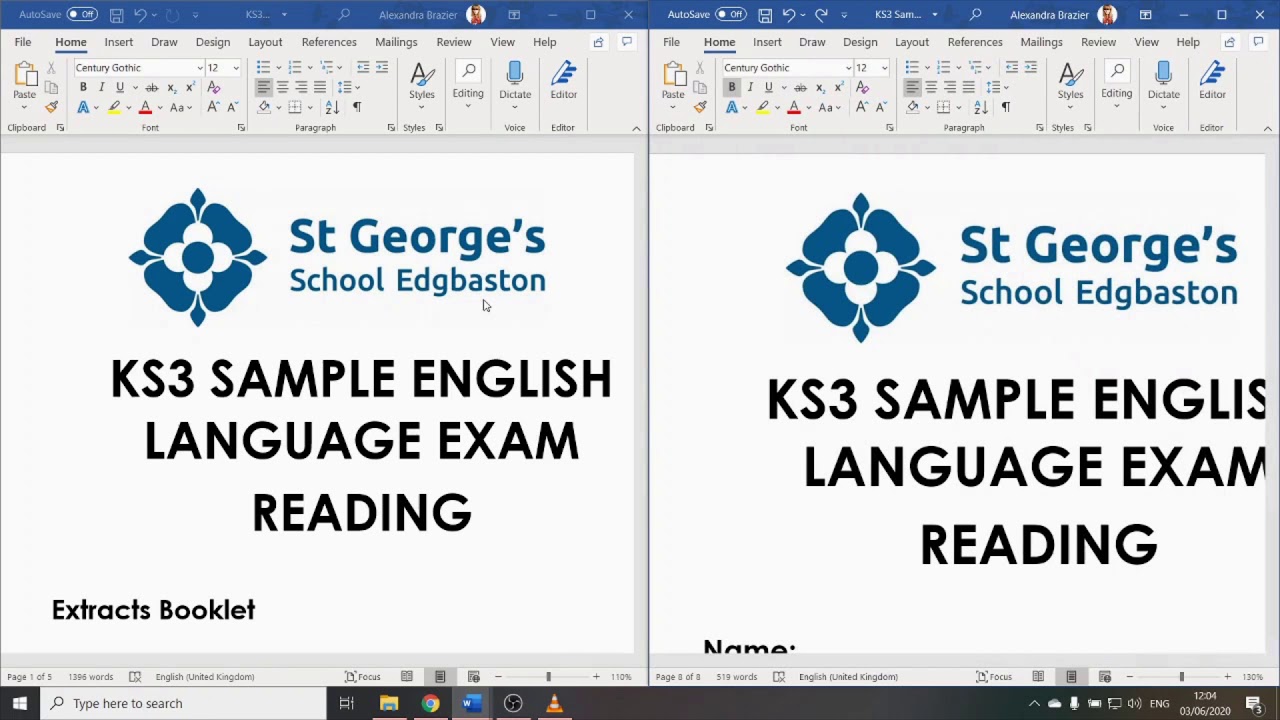
Task: Open File menu in right window
Action: pyautogui.click(x=671, y=42)
